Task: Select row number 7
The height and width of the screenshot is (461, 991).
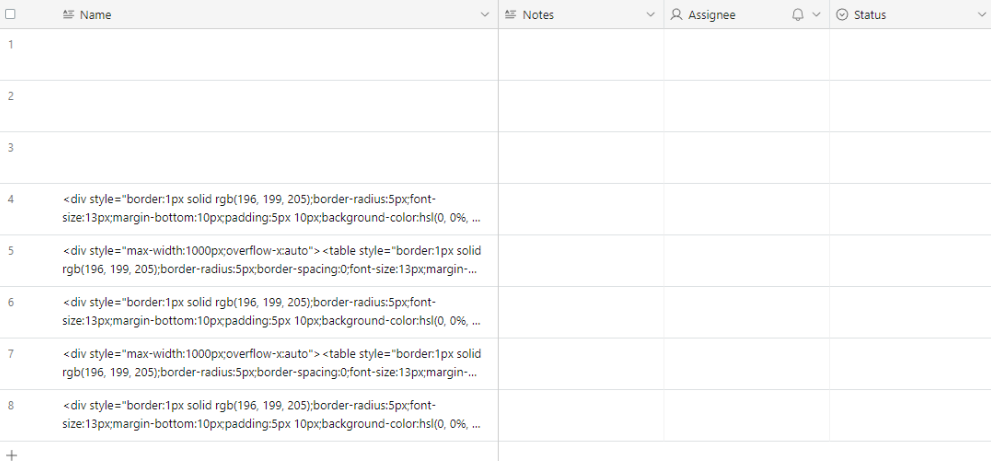Action: click(10, 353)
